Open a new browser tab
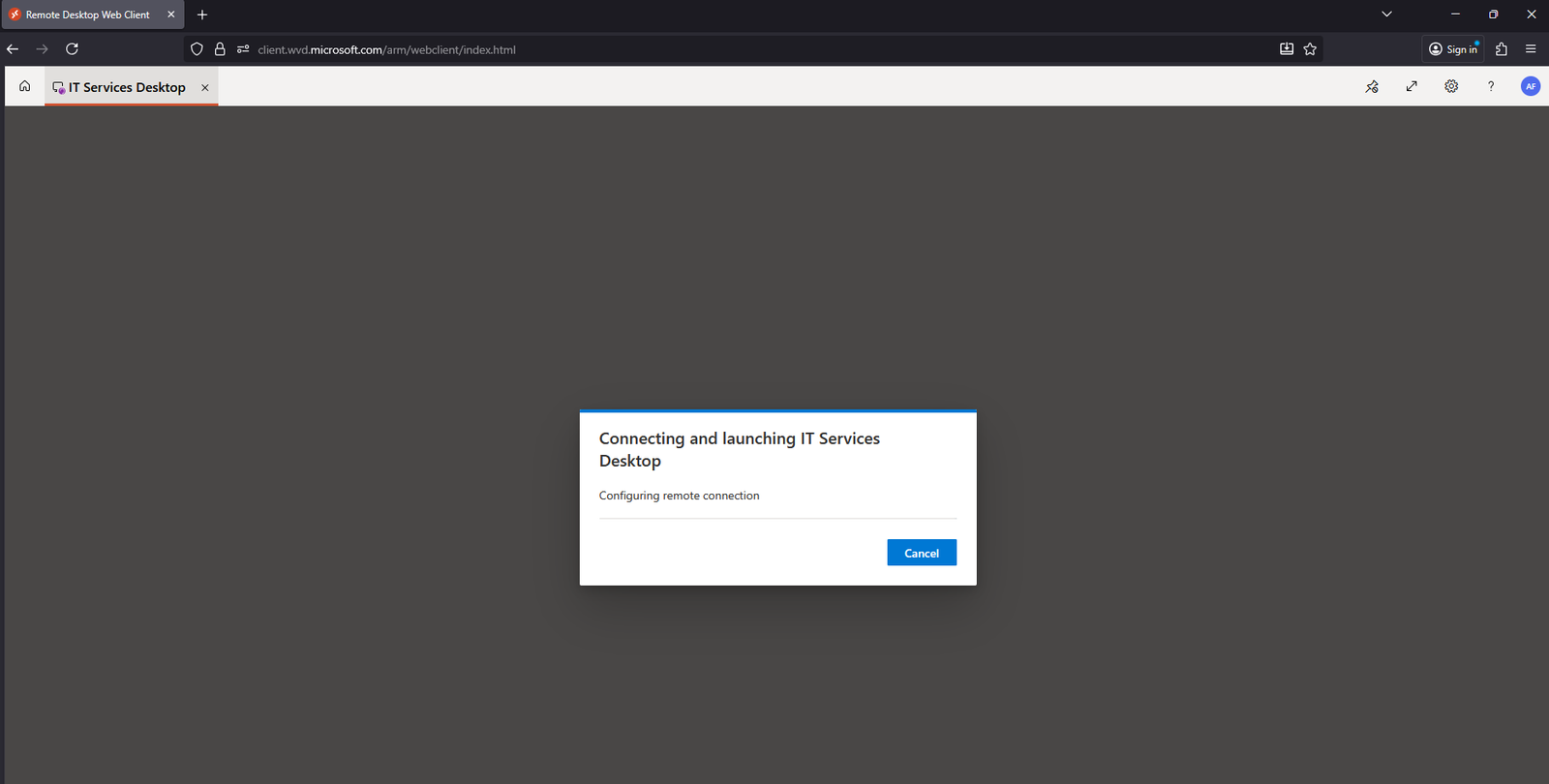The width and height of the screenshot is (1549, 784). pos(202,15)
